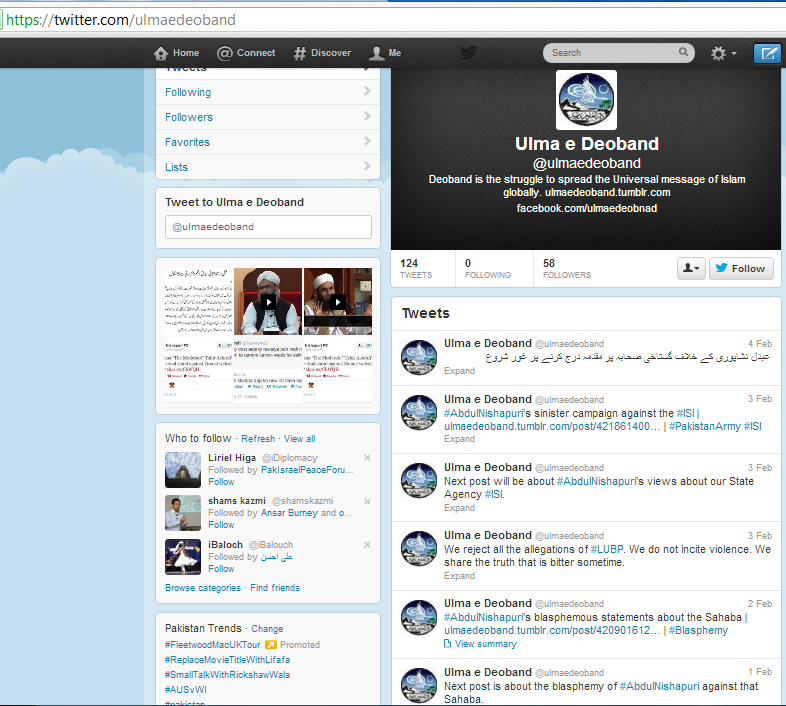The width and height of the screenshot is (786, 706).
Task: Open the #ReplaceMovieTitleWithLifafa trend
Action: (x=228, y=660)
